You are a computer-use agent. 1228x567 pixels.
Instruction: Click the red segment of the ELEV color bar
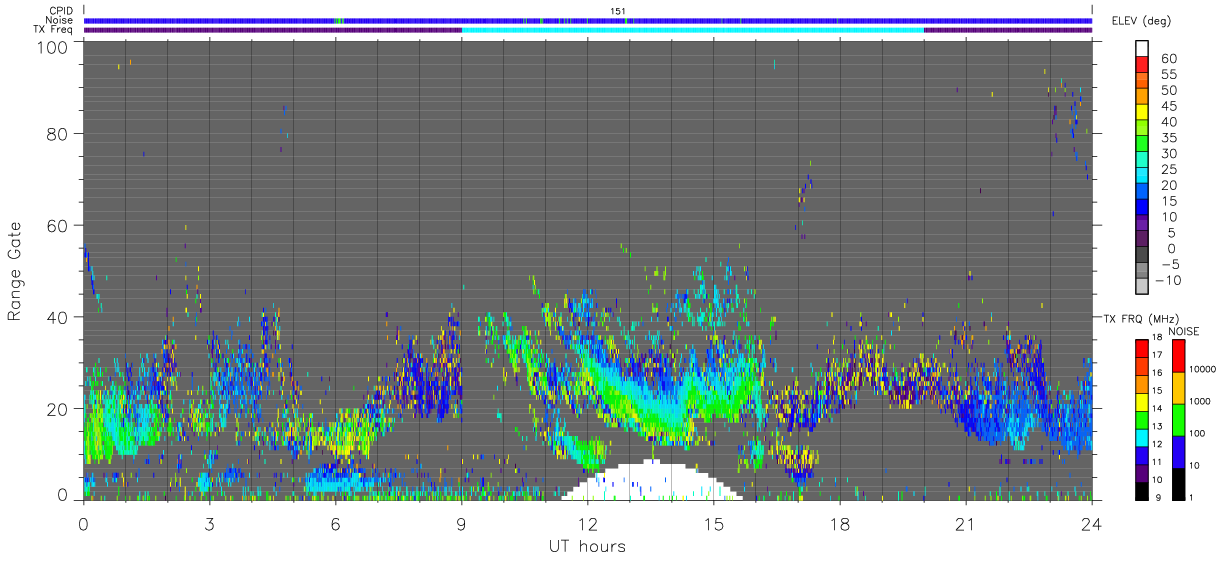tap(1142, 65)
